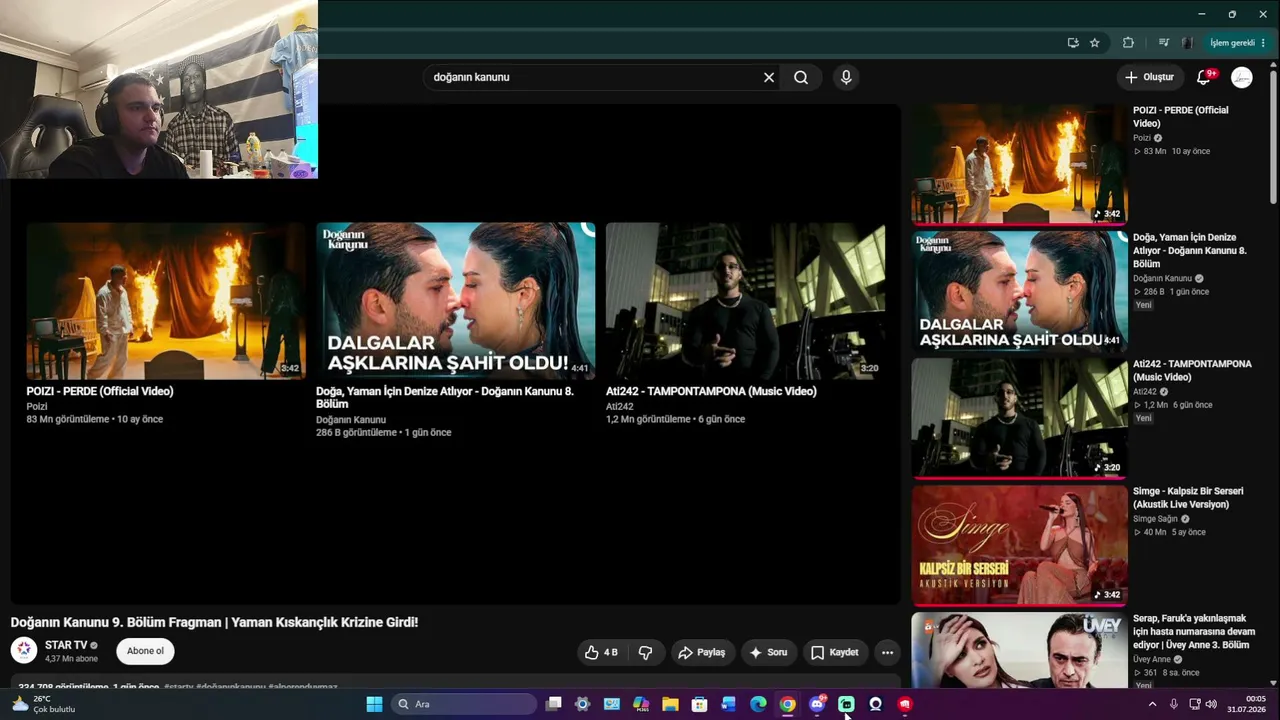This screenshot has height=720, width=1280.
Task: Open sidebar video Simge - Kalpsiz Bir Serseri
Action: point(1188,498)
